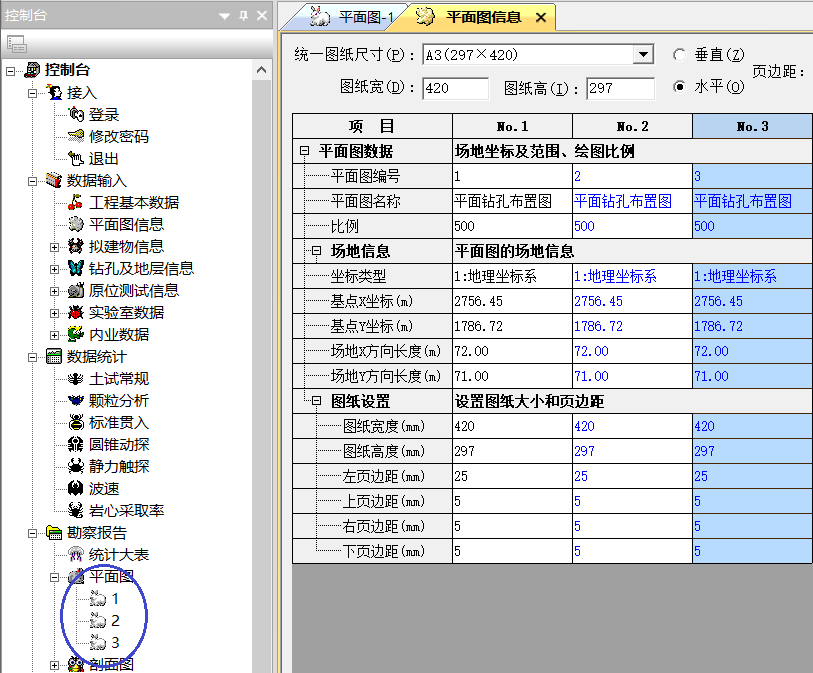Expand the 内业数据 tree node
This screenshot has width=813, height=673.
(54, 335)
